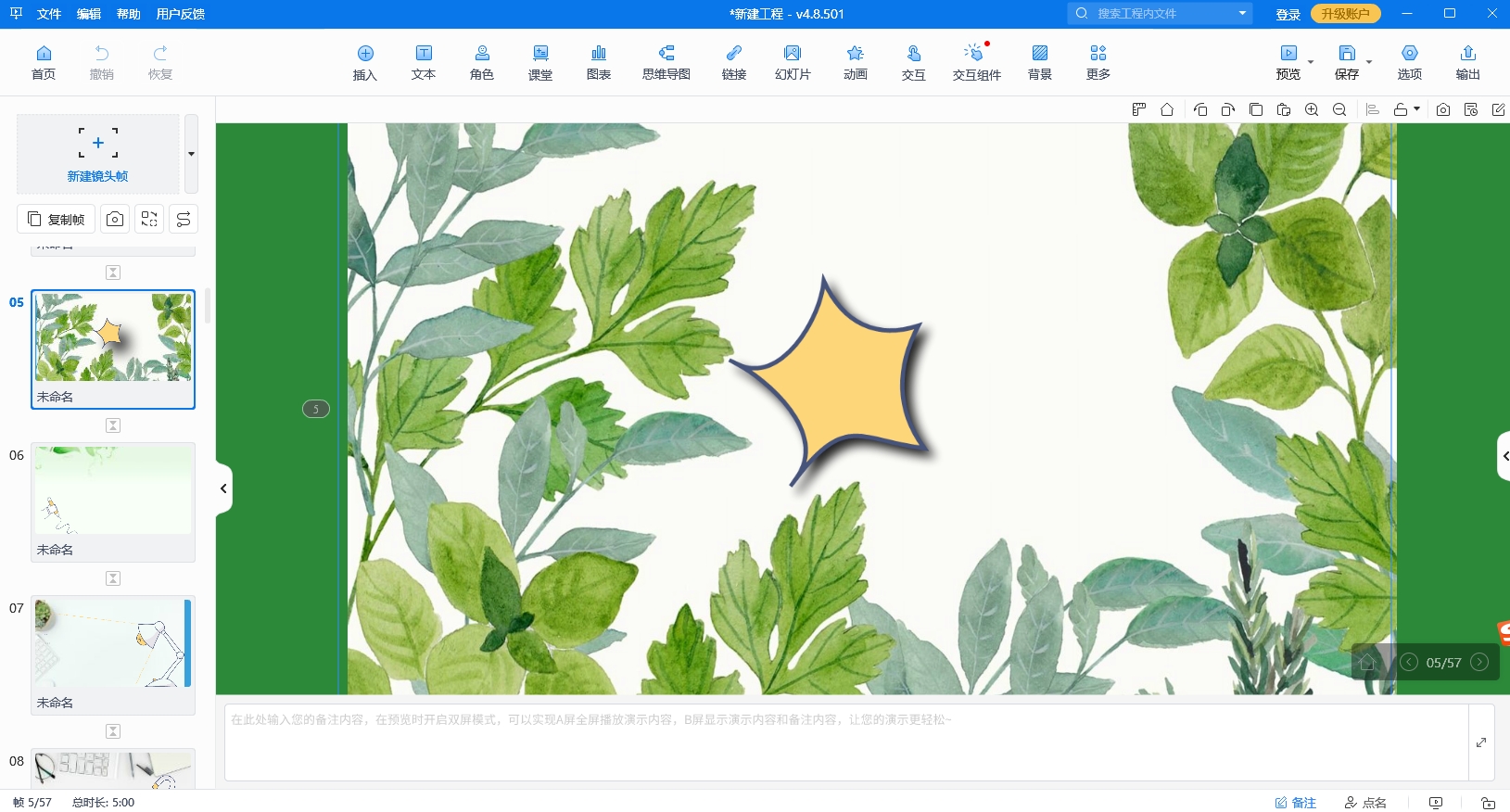The width and height of the screenshot is (1510, 812).
Task: Click the paste icon in canvas toolbar
Action: click(x=1284, y=109)
